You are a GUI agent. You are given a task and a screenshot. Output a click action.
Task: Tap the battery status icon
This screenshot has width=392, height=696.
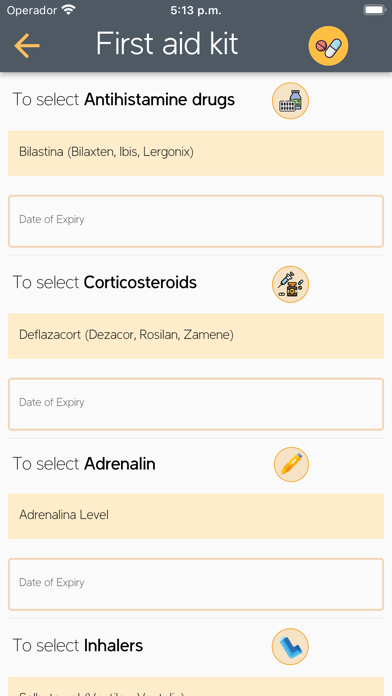[374, 10]
